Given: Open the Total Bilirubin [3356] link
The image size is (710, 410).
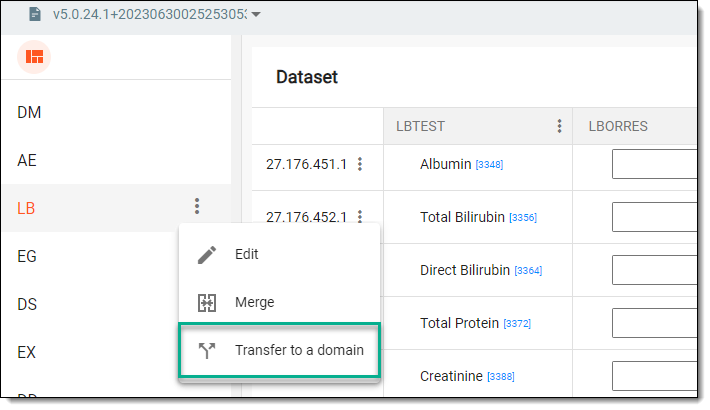Looking at the screenshot, I should coord(523,217).
